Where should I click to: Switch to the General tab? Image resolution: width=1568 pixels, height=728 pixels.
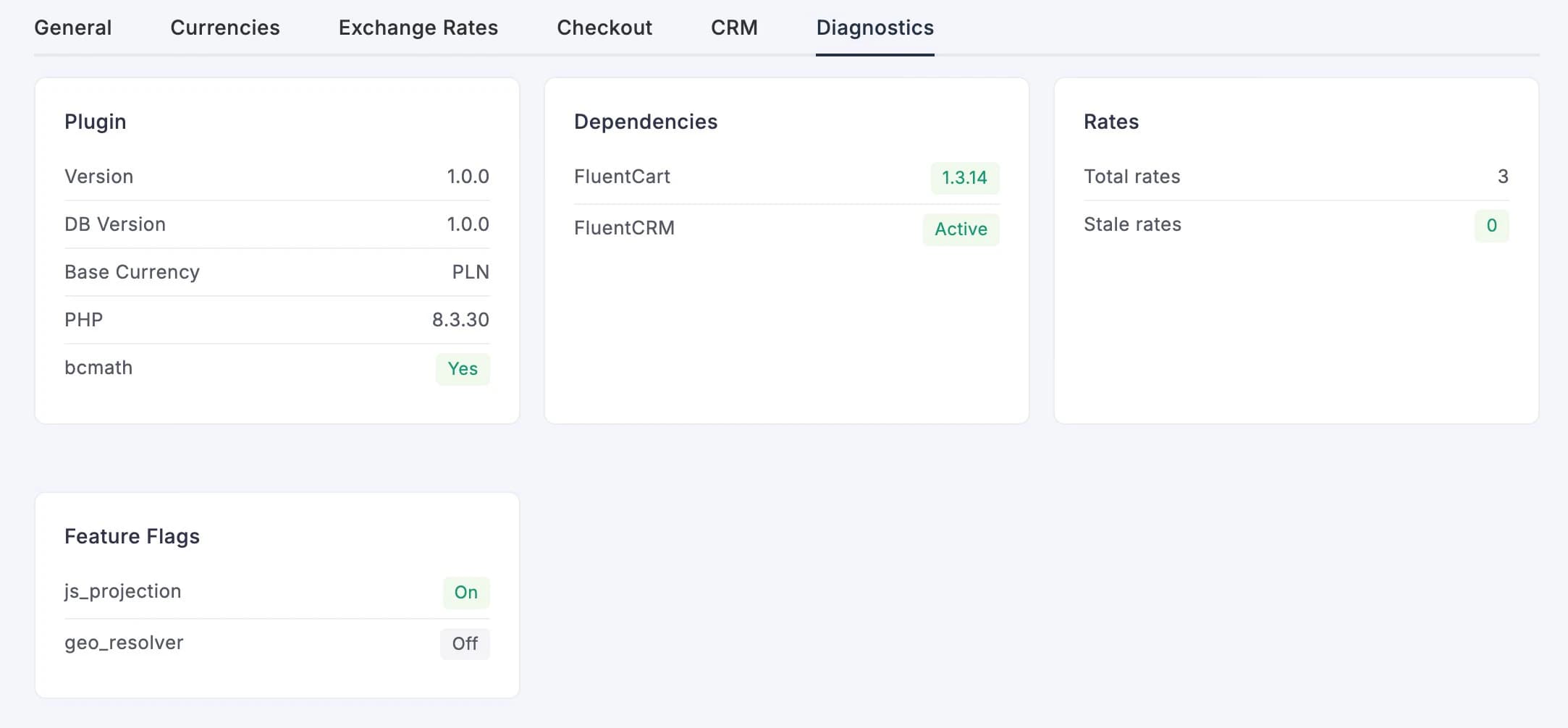coord(72,27)
